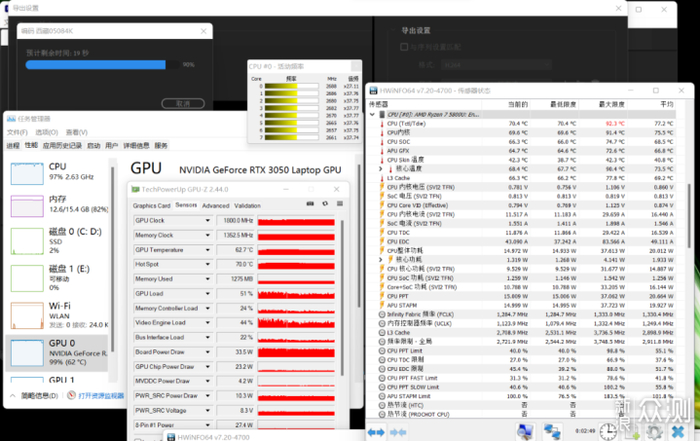Open 进程 tab in Task Manager

[13, 146]
